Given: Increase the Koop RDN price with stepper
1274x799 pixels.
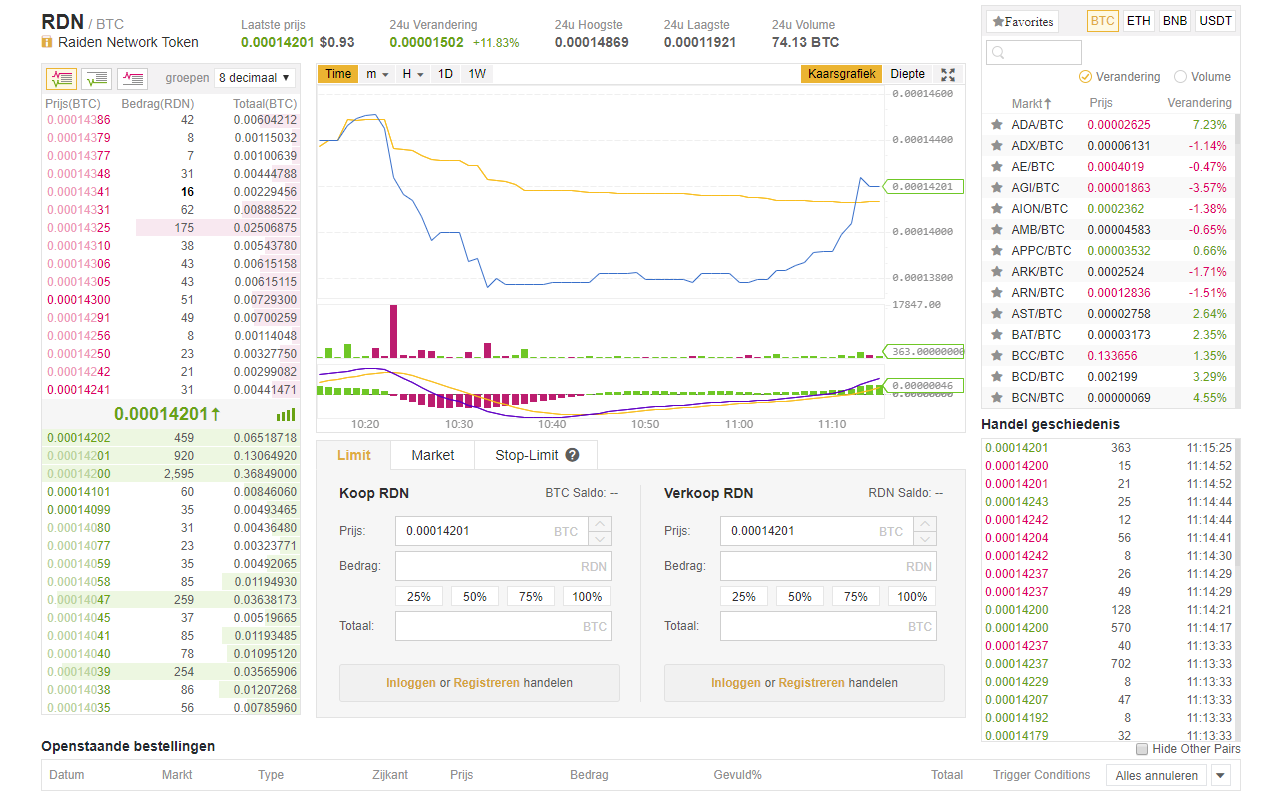Looking at the screenshot, I should tap(599, 524).
